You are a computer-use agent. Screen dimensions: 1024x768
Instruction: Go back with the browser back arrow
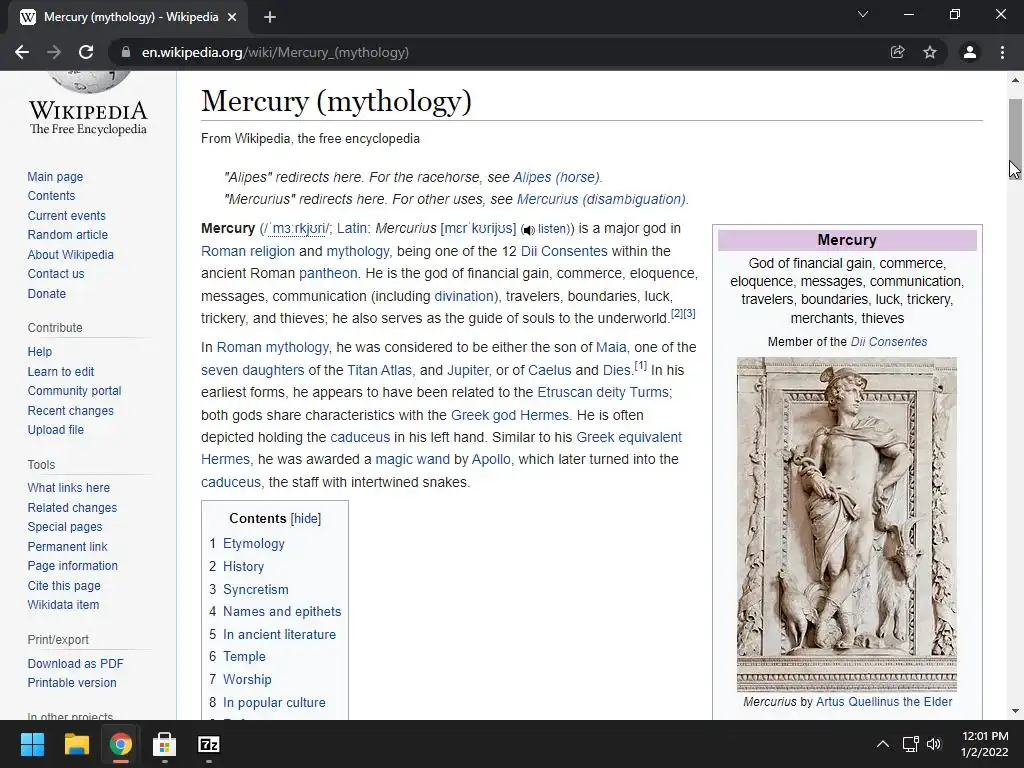[22, 52]
